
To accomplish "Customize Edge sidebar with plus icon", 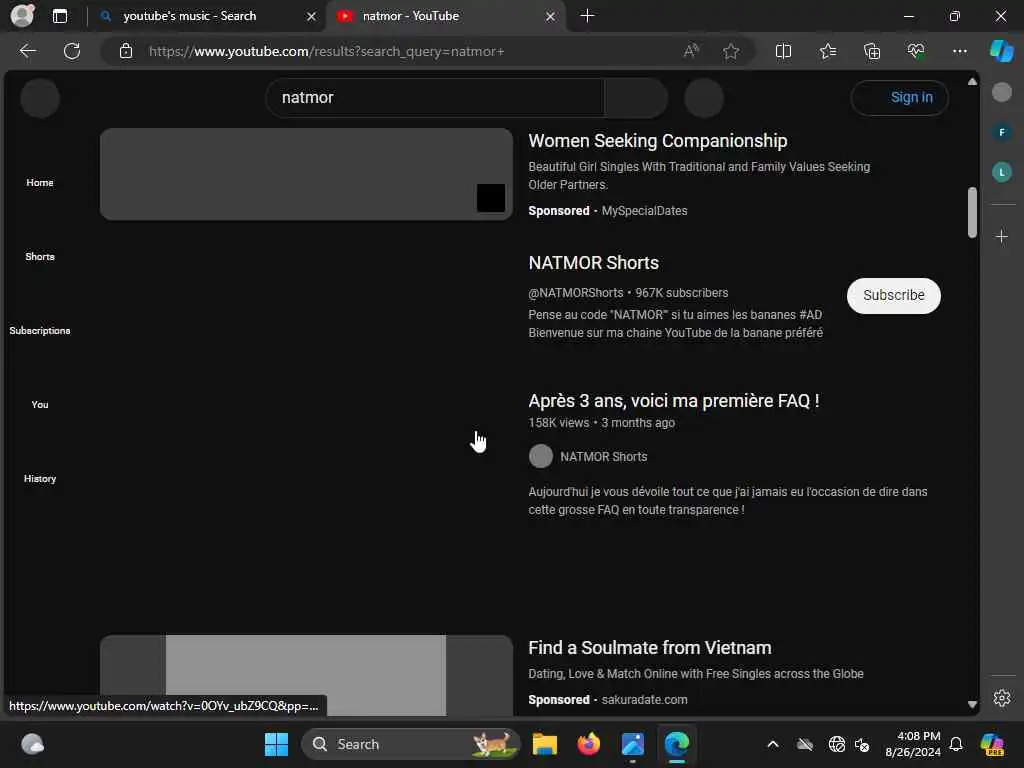I will pos(1002,236).
